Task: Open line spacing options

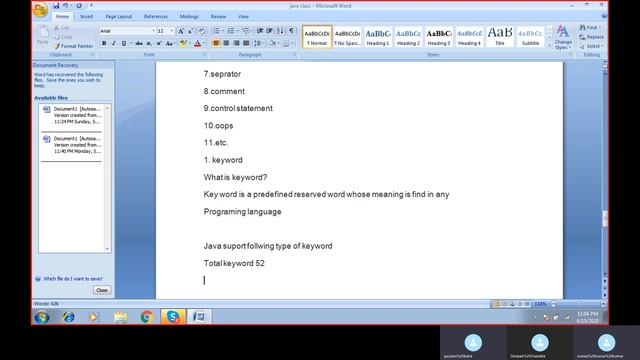Action: click(x=258, y=43)
